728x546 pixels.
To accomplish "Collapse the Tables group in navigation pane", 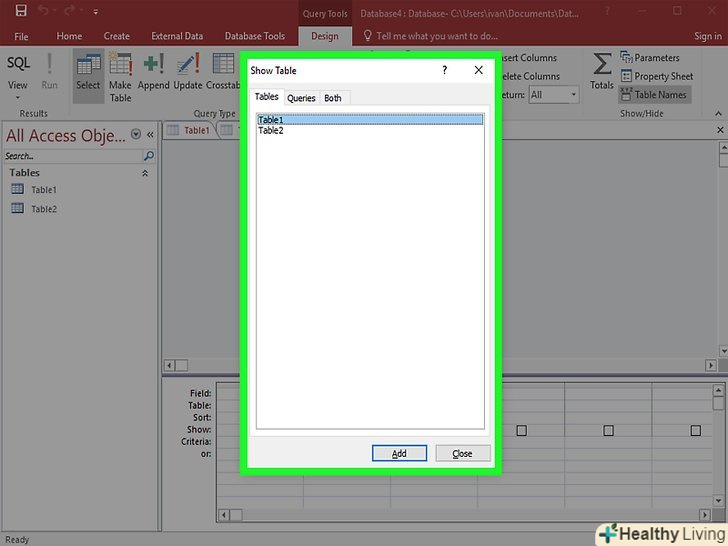I will (144, 173).
